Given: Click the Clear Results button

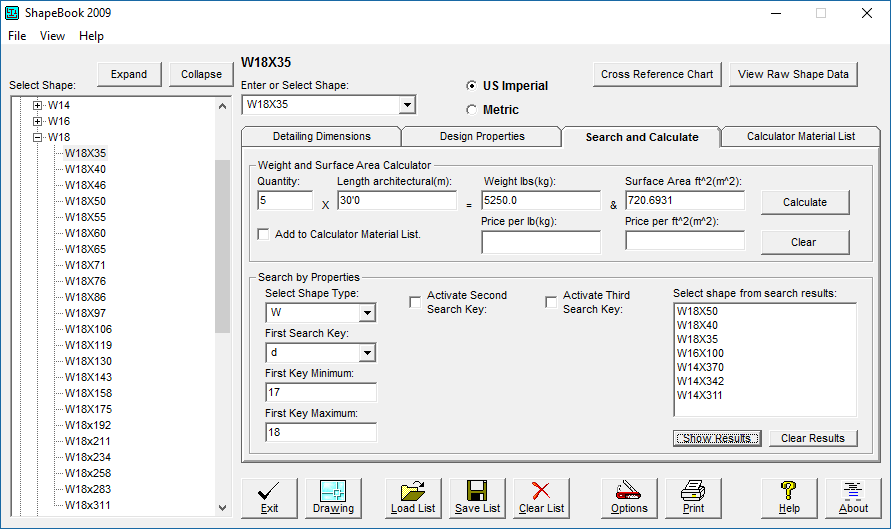Looking at the screenshot, I should 813,438.
